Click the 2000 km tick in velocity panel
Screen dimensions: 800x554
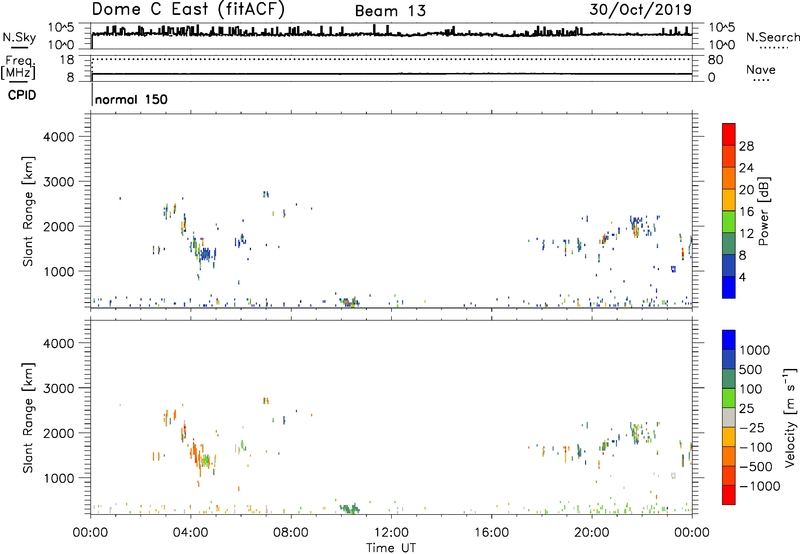coord(59,433)
